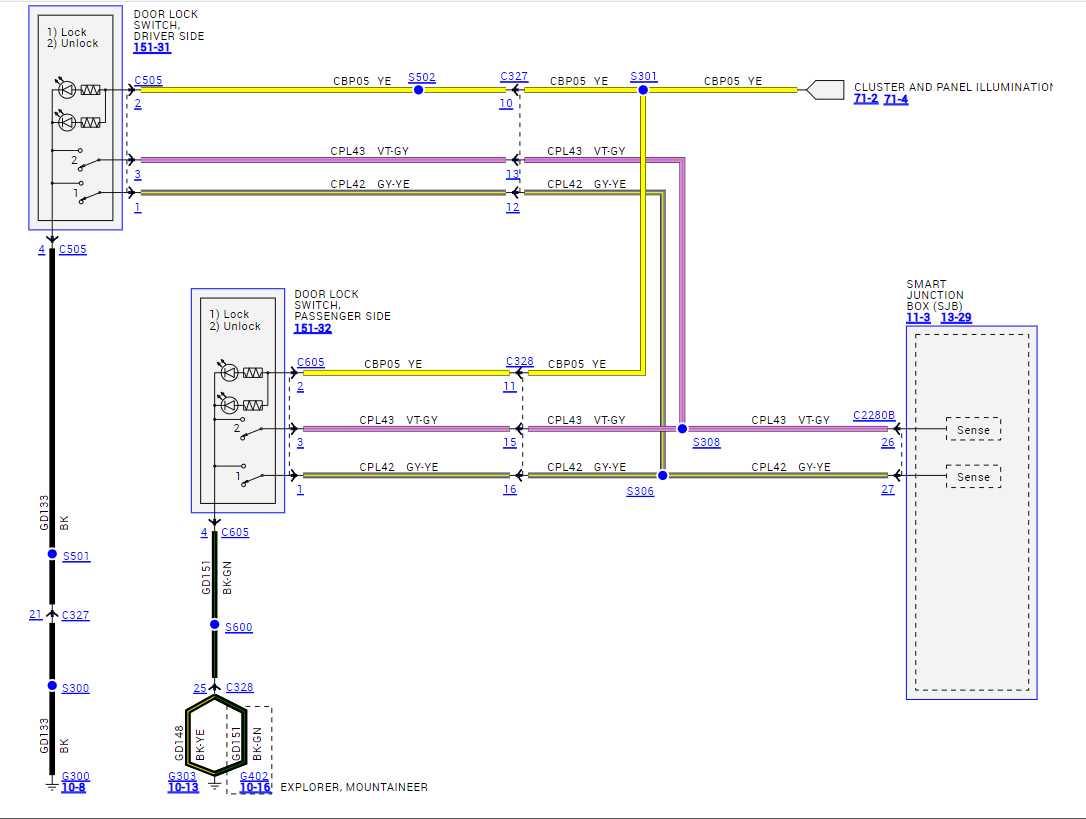Screen dimensions: 1086x819
Task: Click the blue S301 splice dot
Action: pos(643,90)
